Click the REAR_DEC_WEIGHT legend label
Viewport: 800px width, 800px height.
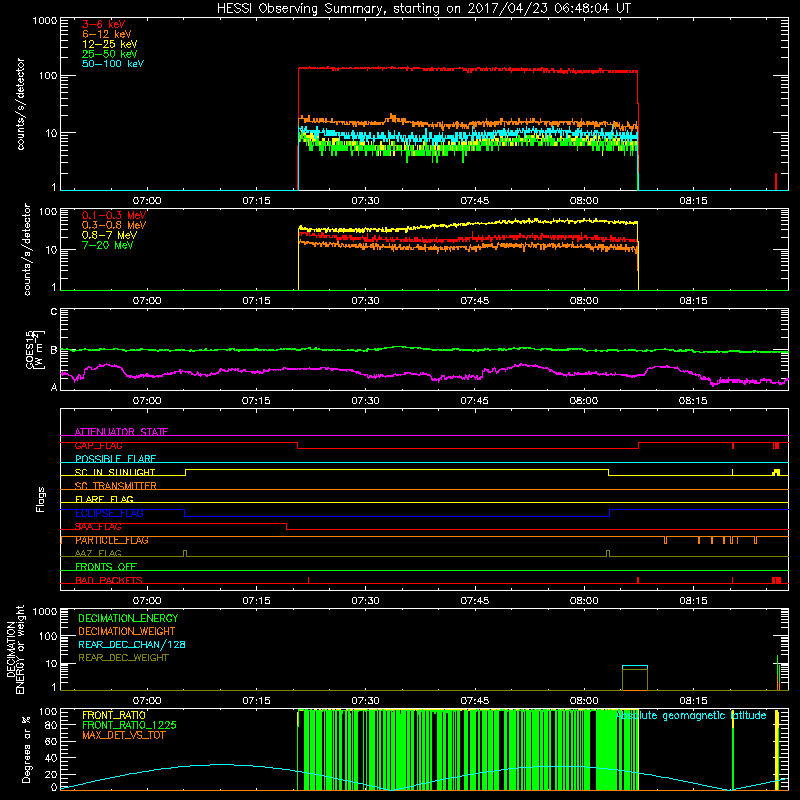[123, 658]
